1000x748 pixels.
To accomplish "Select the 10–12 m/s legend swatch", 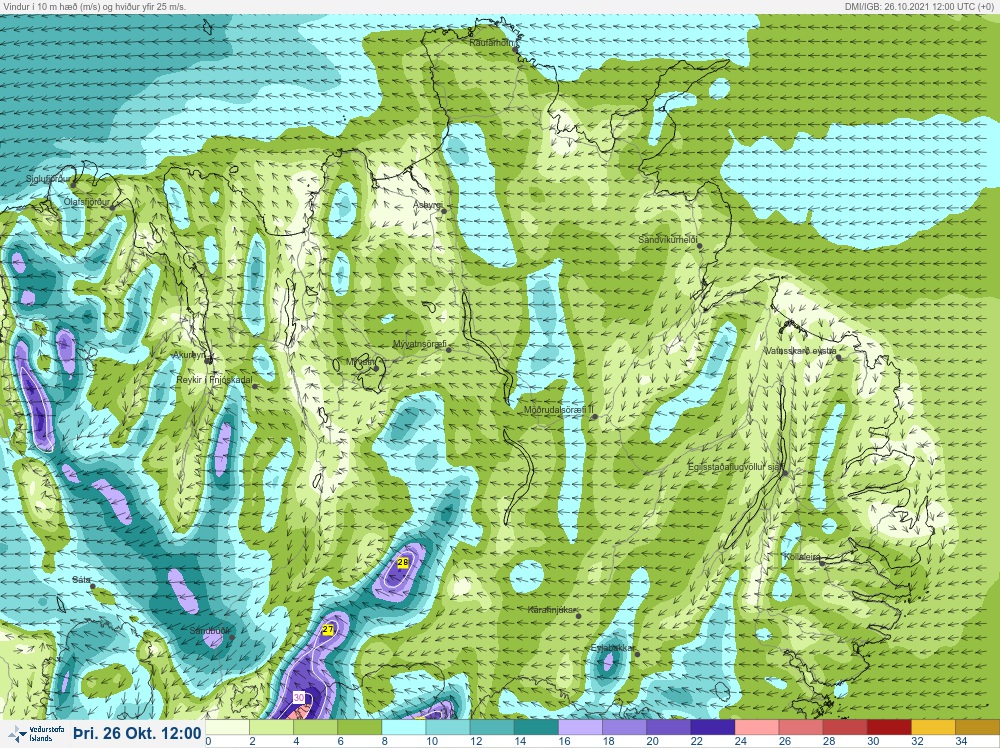I will 448,728.
